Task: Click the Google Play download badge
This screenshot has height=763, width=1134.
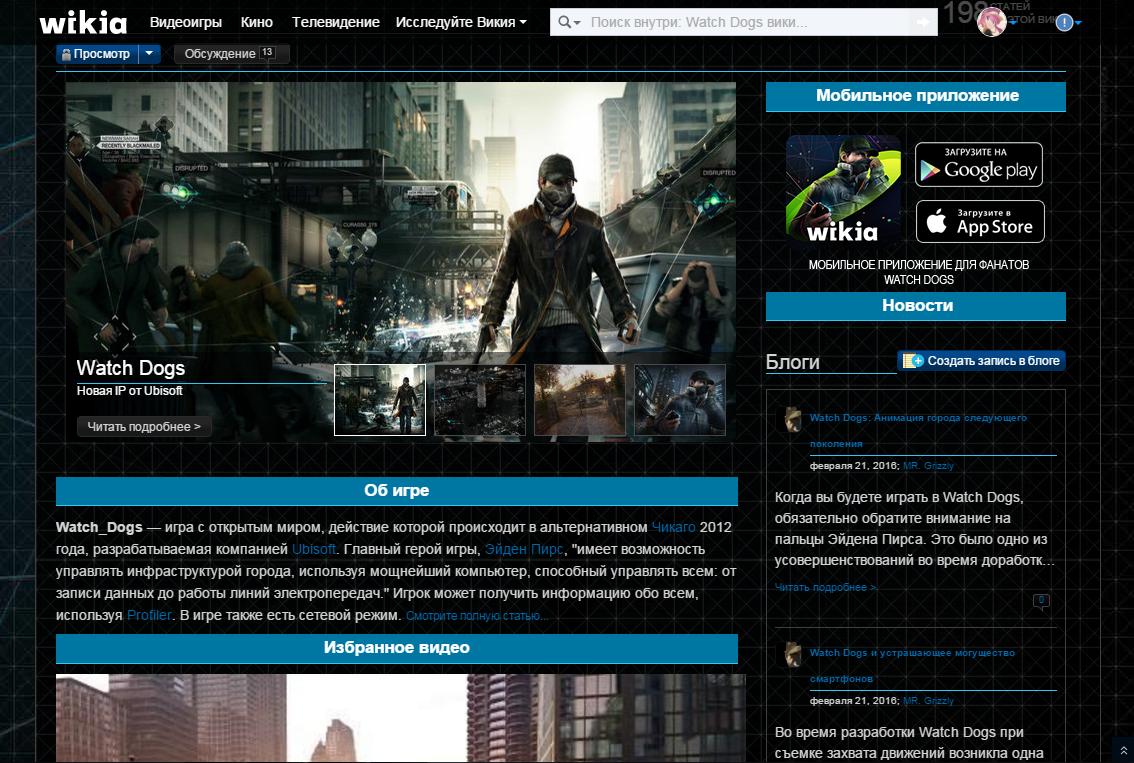Action: tap(979, 165)
